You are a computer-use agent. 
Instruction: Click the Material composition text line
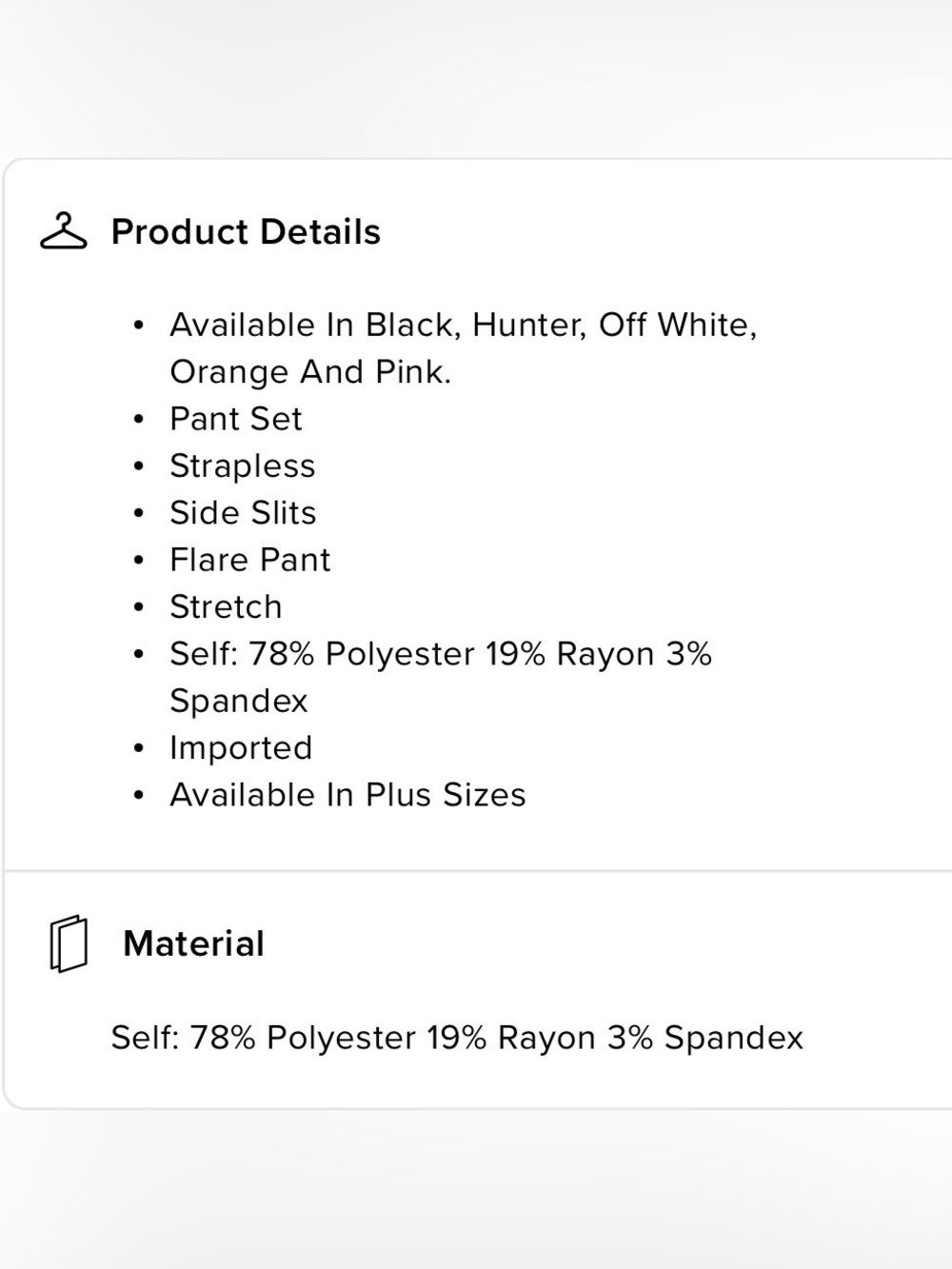coord(457,1037)
